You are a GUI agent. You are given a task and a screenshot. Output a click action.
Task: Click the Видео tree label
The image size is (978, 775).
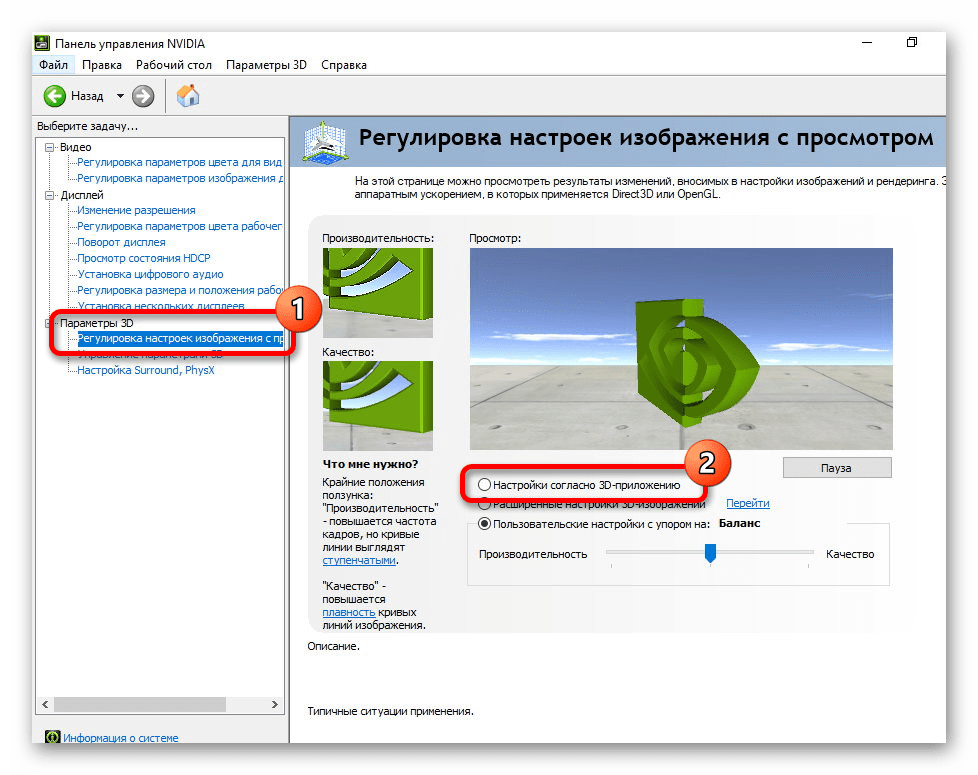pos(75,147)
